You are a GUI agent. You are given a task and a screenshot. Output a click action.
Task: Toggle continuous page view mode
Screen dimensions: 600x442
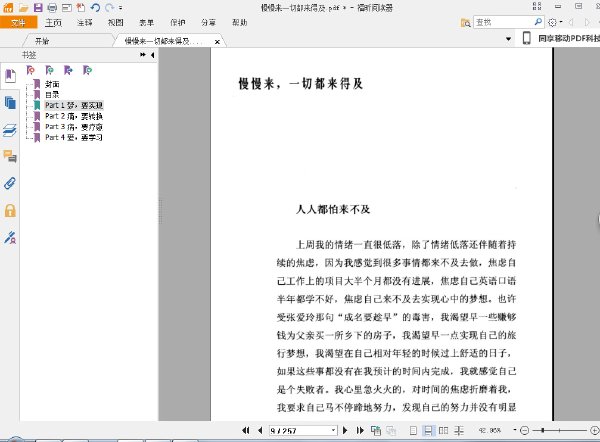(428, 431)
